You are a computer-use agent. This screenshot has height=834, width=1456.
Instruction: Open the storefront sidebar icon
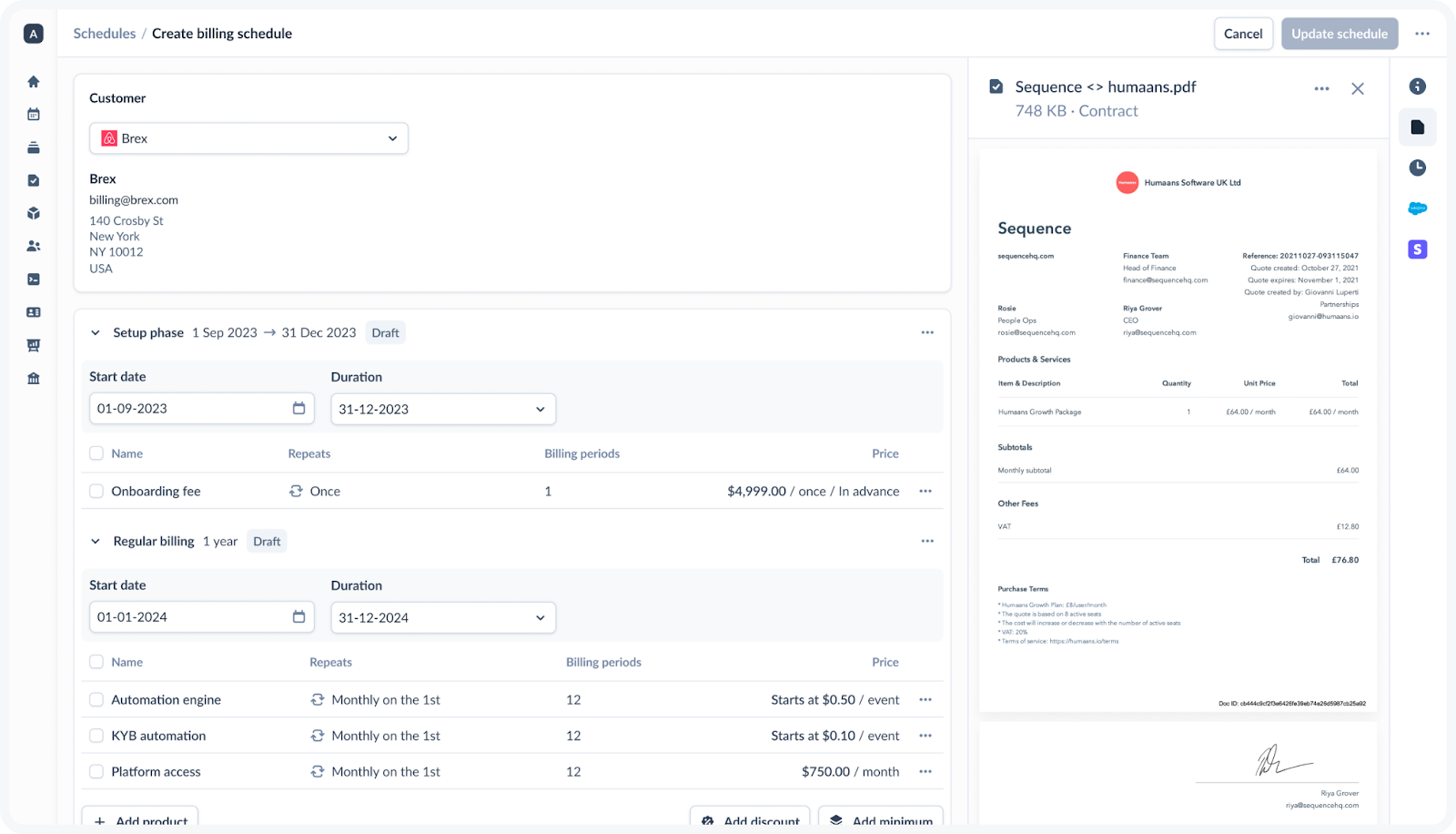click(x=34, y=345)
